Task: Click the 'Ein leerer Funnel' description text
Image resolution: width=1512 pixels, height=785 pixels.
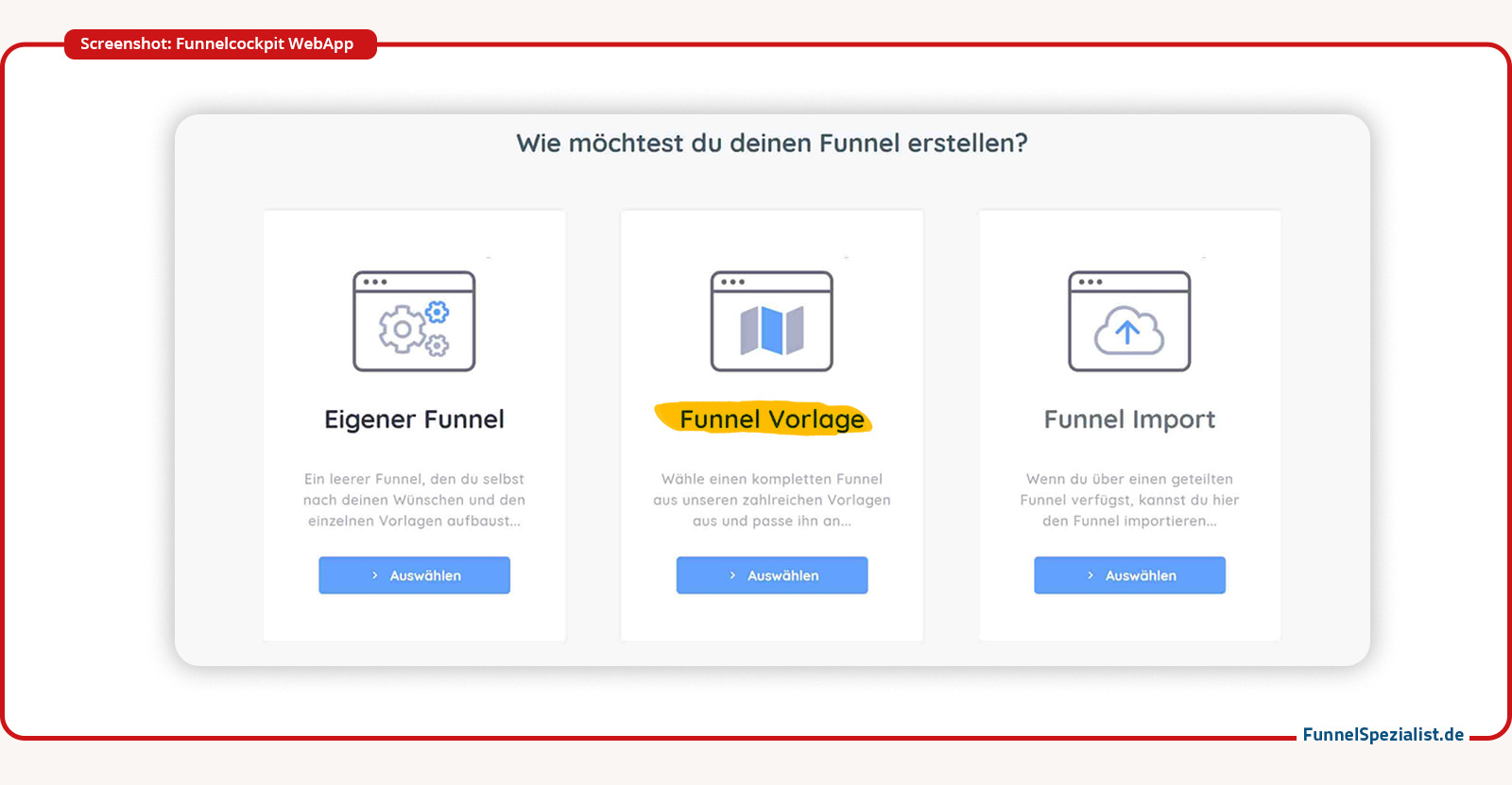Action: click(414, 500)
